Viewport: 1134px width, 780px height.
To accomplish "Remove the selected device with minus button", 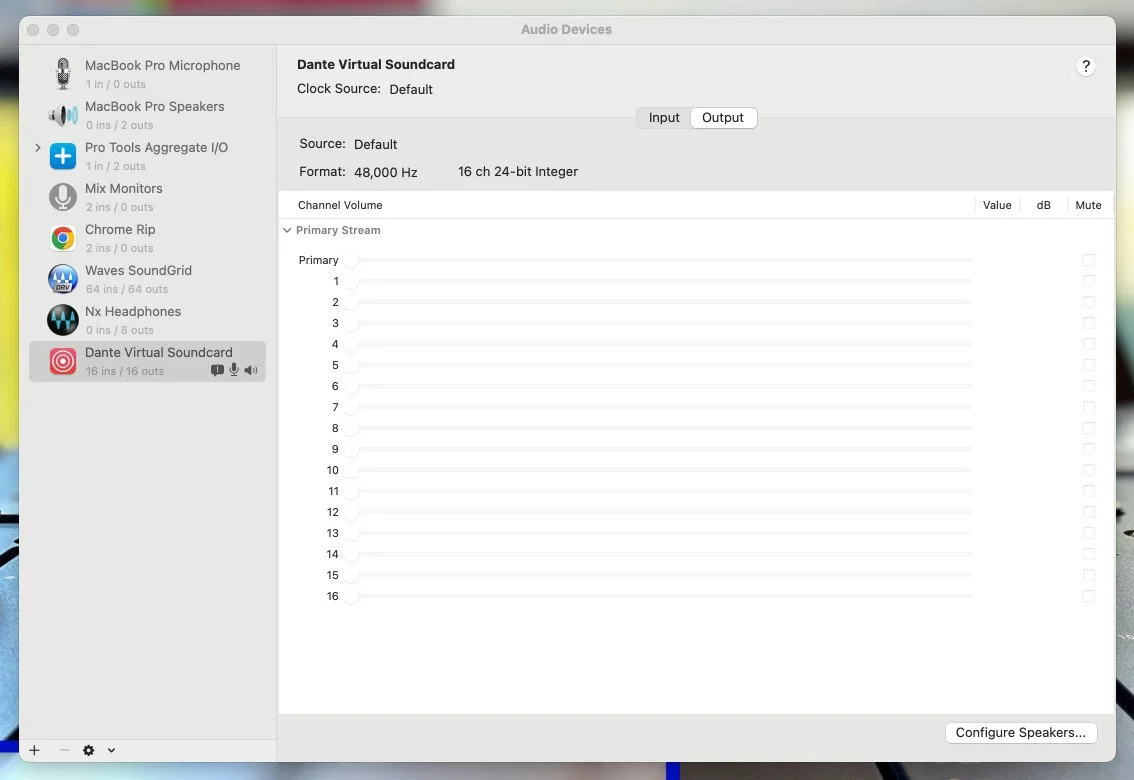I will pyautogui.click(x=64, y=750).
